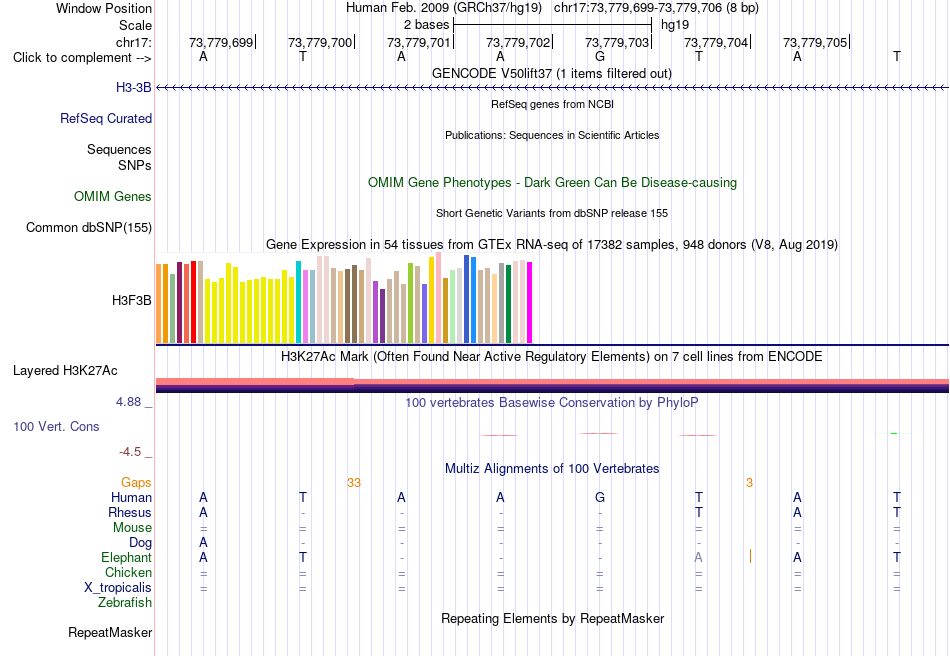Click the OMIM Gene Phenotypes title text
950x656 pixels.
552,182
